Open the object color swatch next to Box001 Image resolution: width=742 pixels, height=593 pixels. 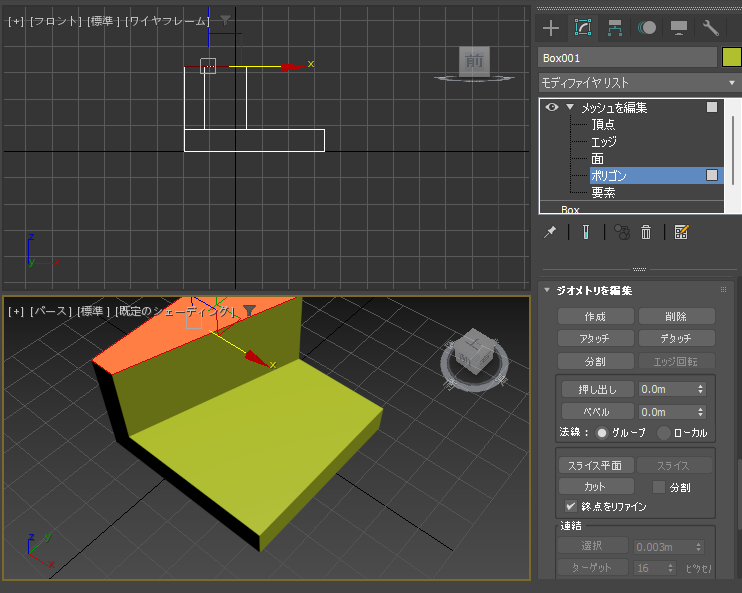tap(731, 57)
